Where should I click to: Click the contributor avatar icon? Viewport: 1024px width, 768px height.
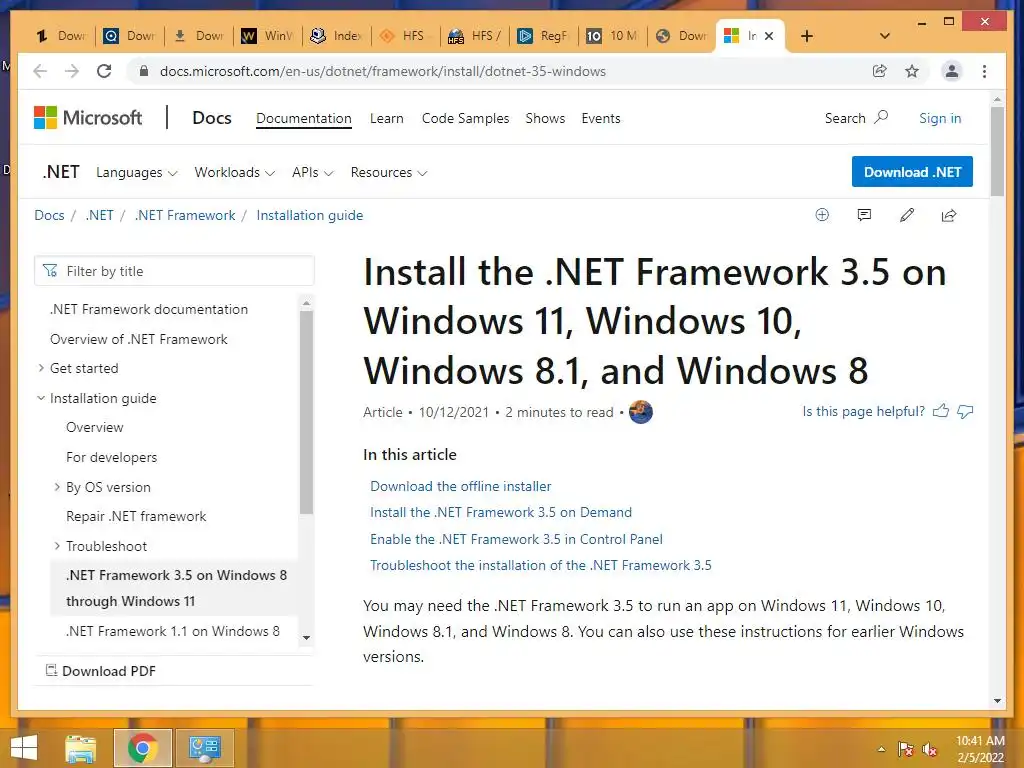click(x=641, y=412)
